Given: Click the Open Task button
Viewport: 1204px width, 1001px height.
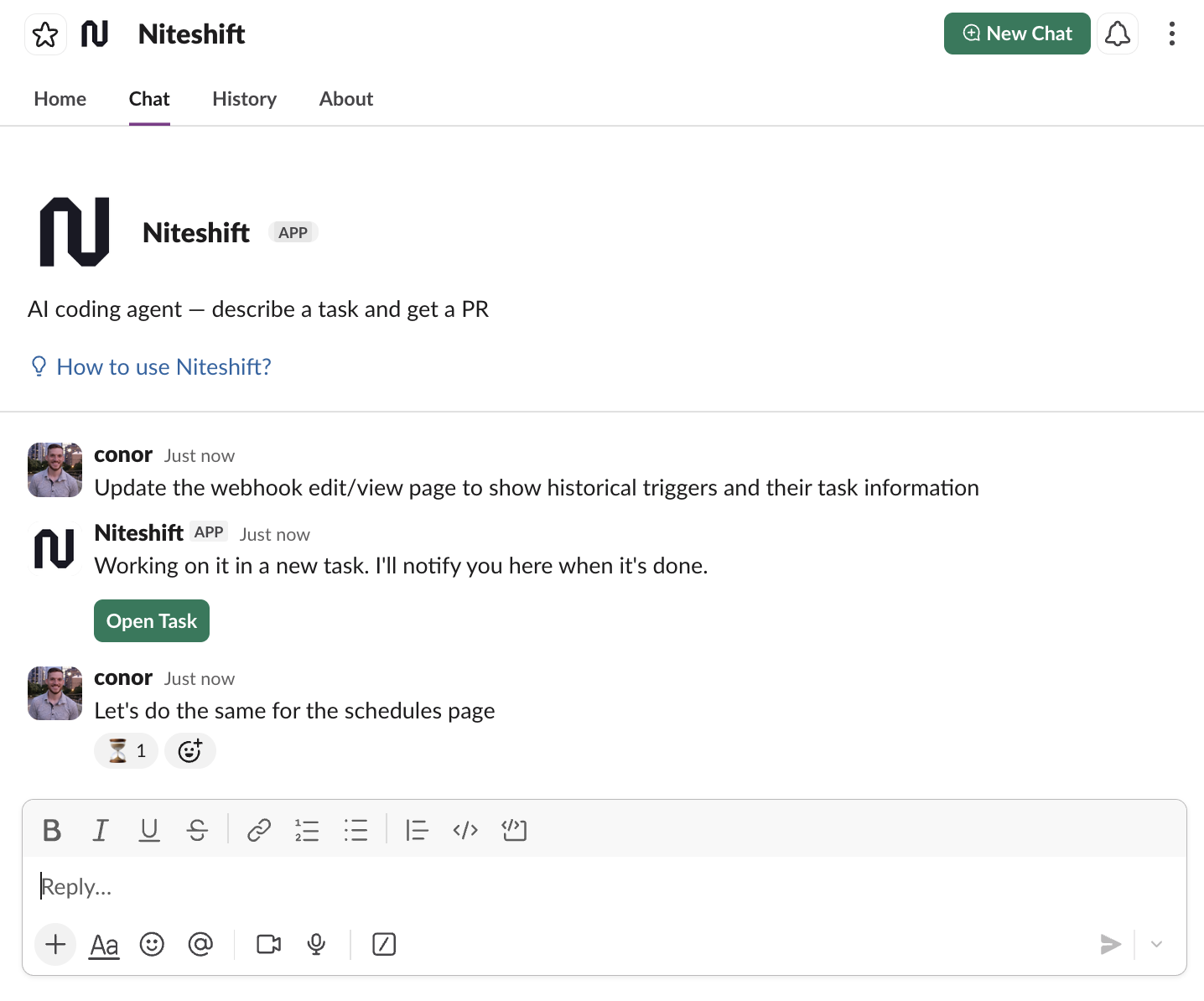Looking at the screenshot, I should 152,621.
